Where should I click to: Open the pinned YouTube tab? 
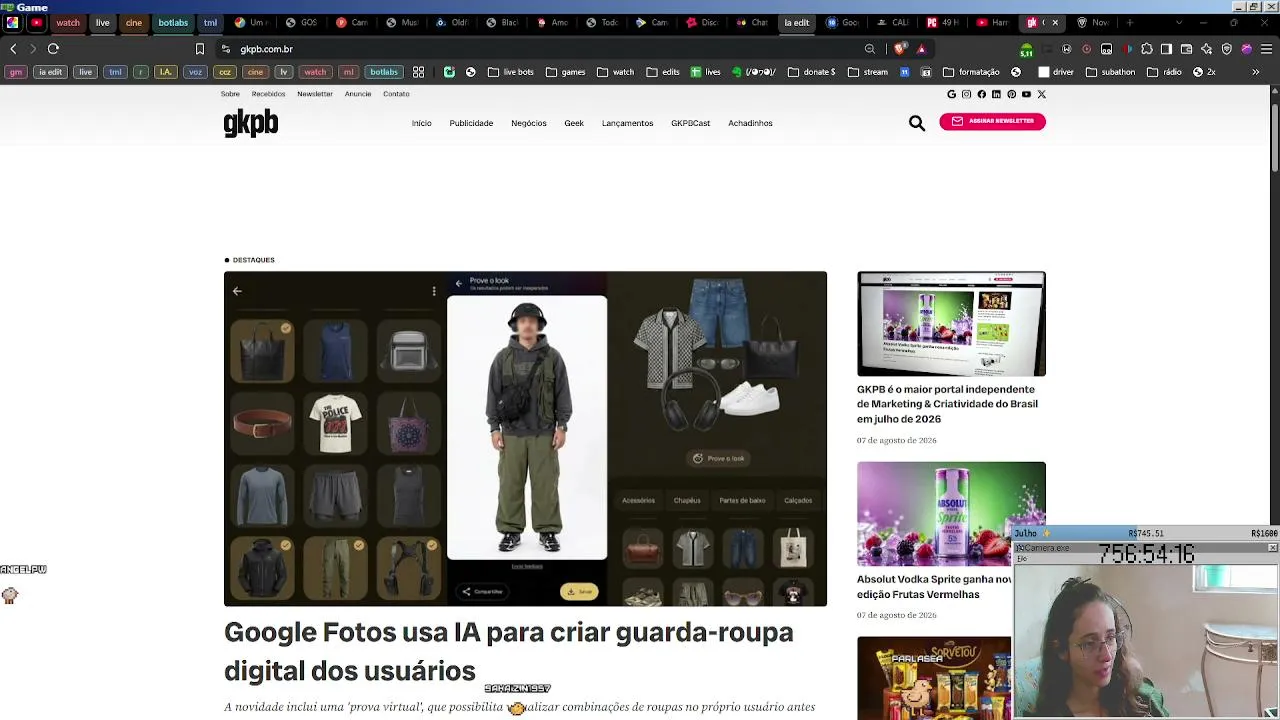point(37,22)
